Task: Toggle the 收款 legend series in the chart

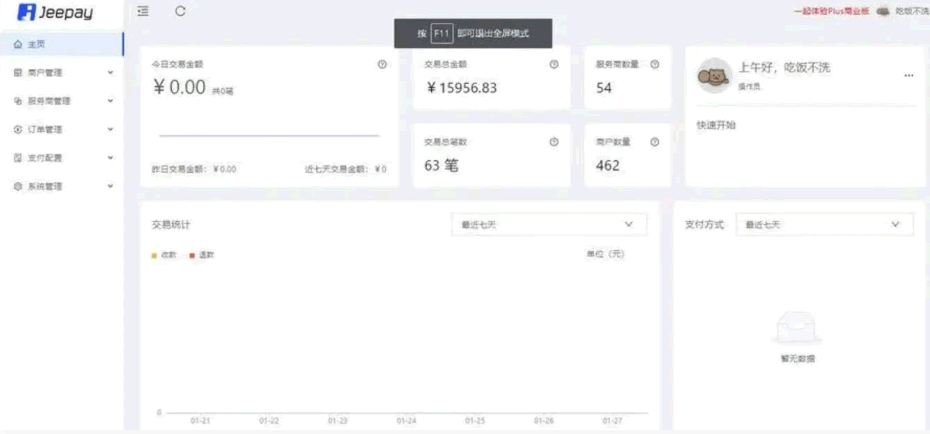Action: (x=164, y=255)
